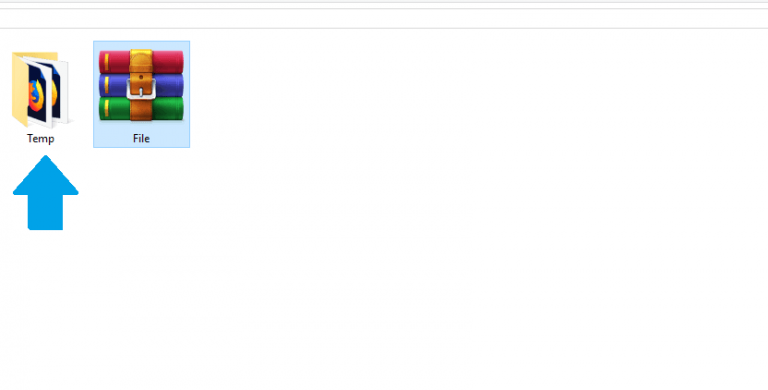Click the blank toolbar strip above files
This screenshot has height=390, width=768.
(x=384, y=18)
